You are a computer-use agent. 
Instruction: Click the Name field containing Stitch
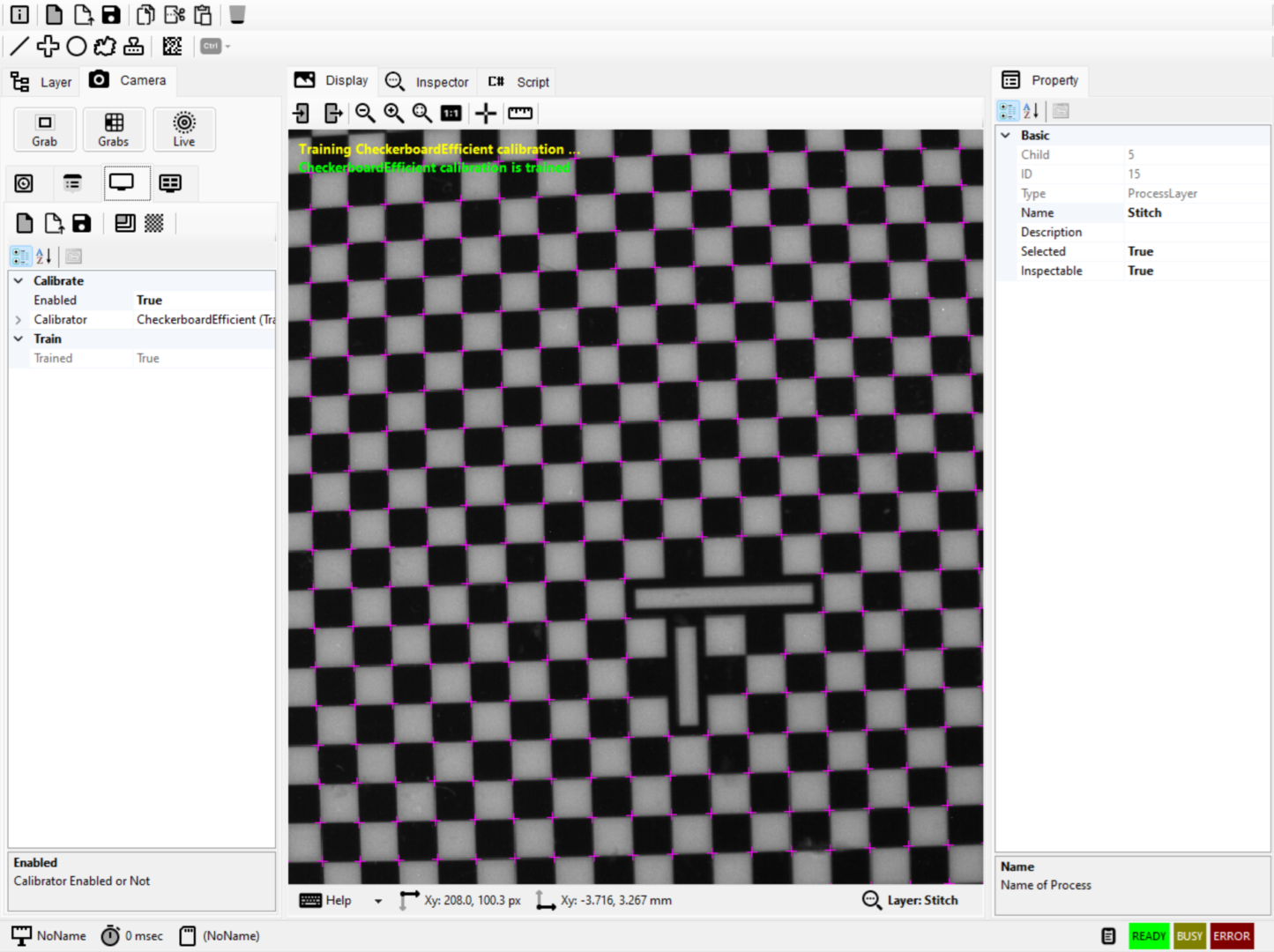[1195, 212]
